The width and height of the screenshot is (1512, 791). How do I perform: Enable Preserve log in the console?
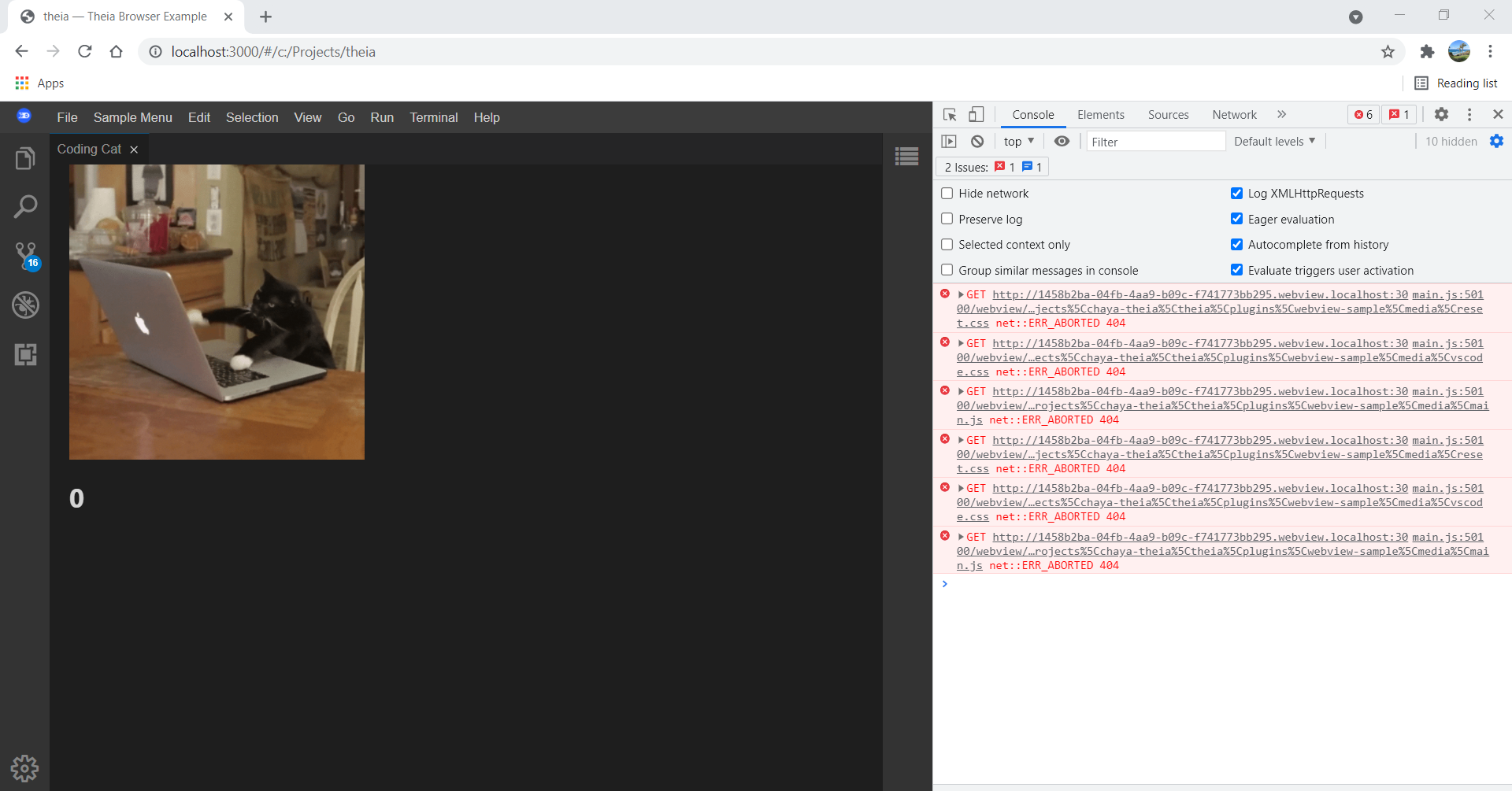947,219
